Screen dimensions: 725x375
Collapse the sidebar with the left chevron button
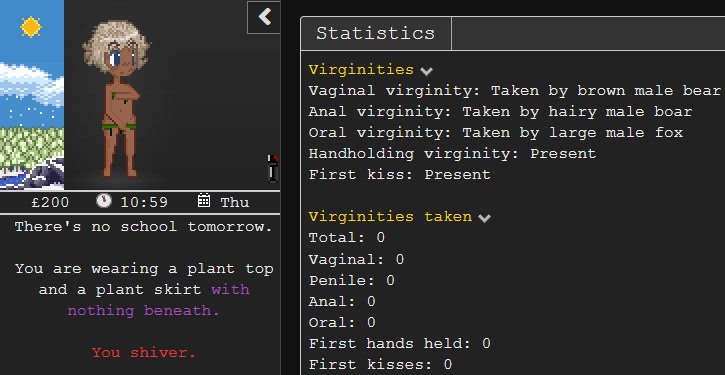tap(264, 17)
